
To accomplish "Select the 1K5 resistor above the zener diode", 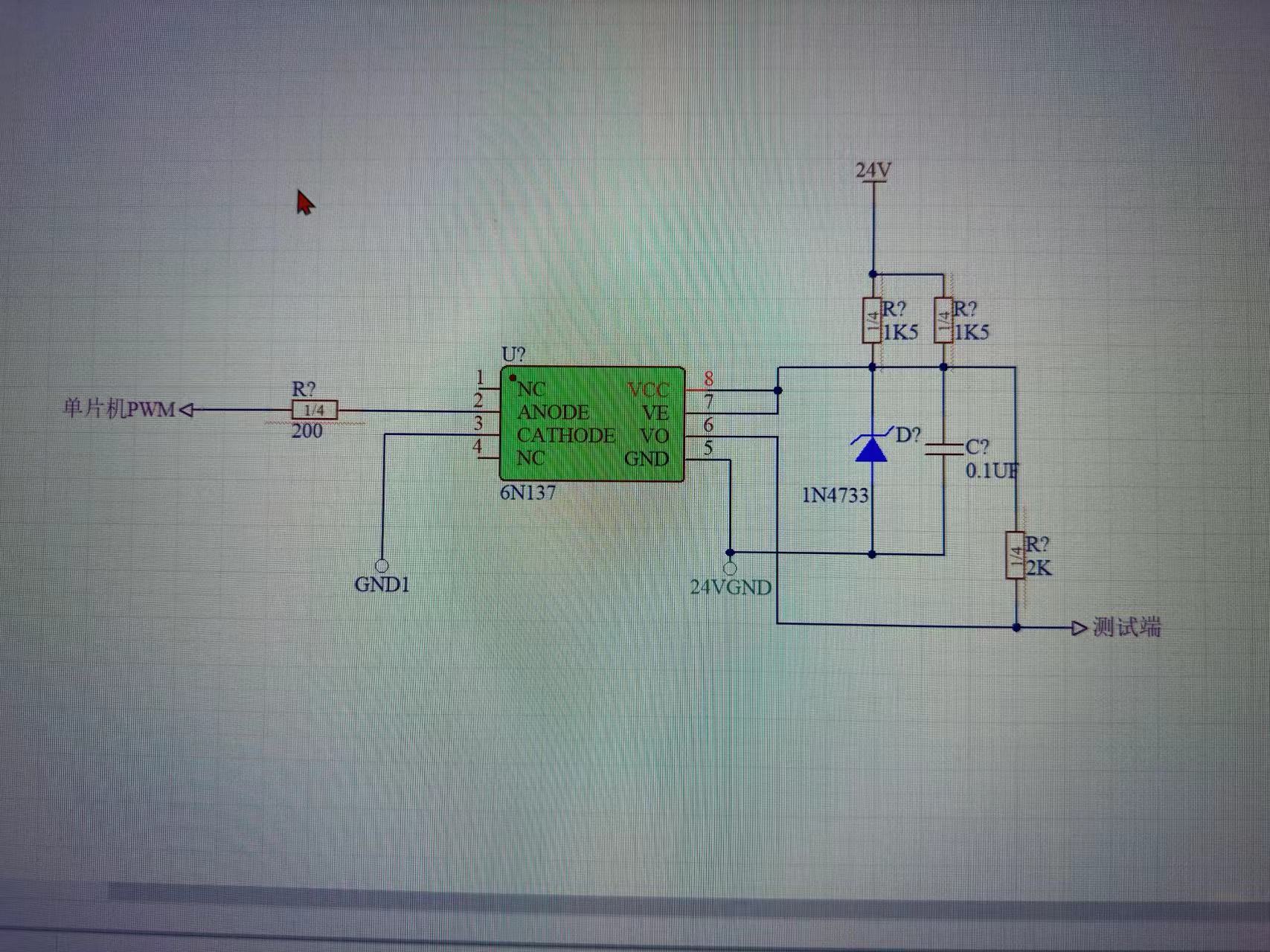I will pos(872,321).
